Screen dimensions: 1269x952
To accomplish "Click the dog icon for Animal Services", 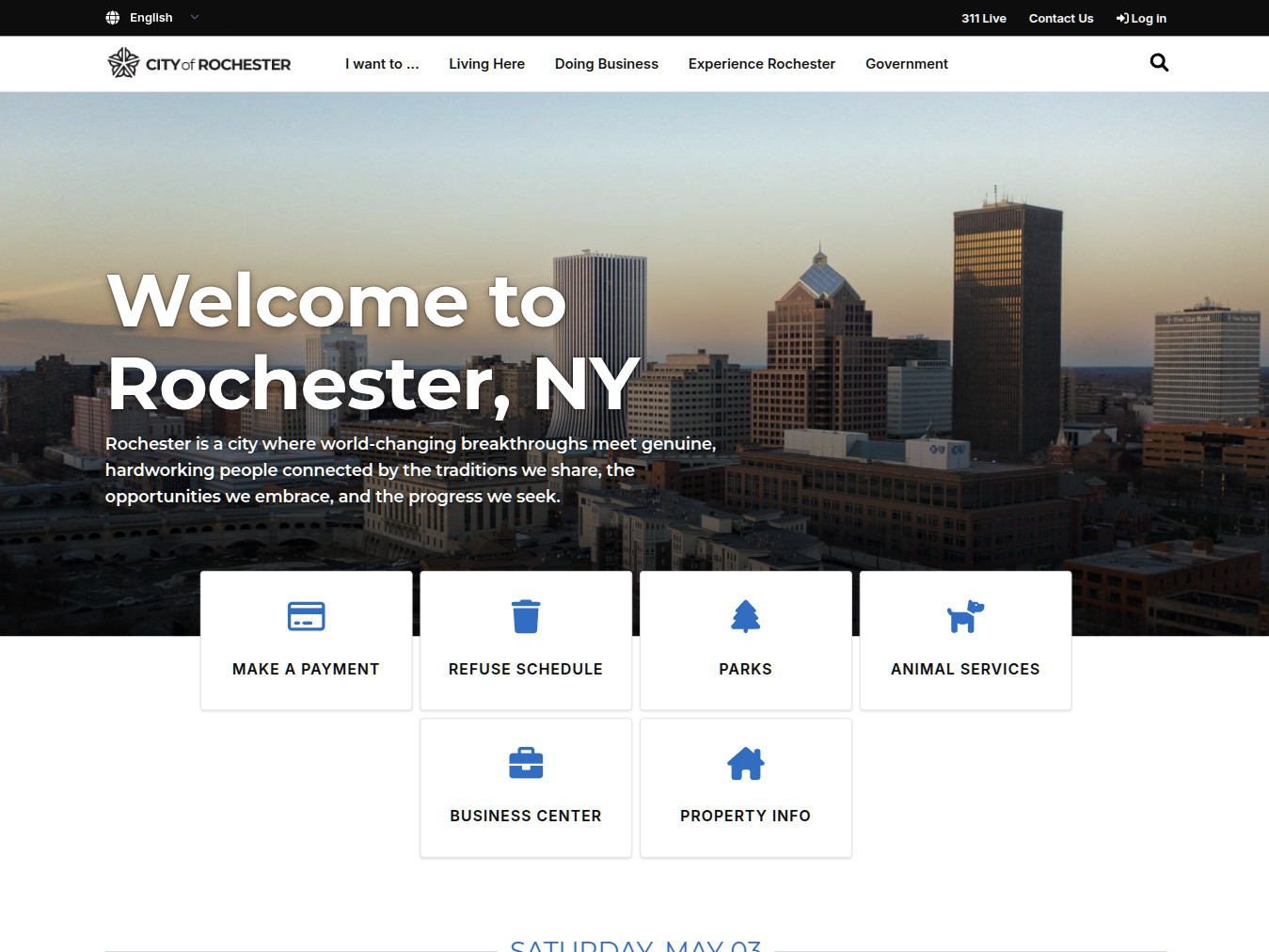I will point(965,616).
